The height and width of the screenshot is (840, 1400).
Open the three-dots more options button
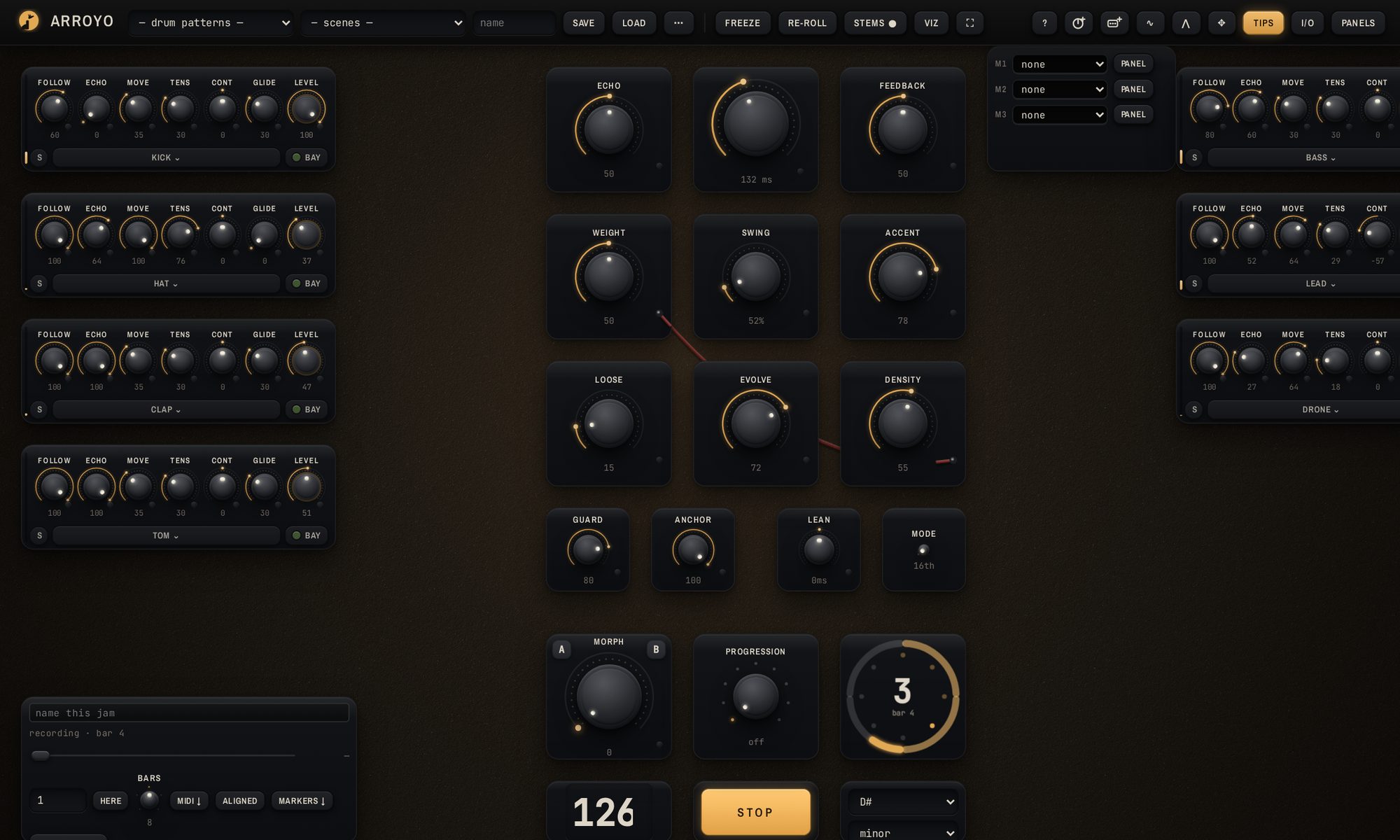click(x=678, y=23)
